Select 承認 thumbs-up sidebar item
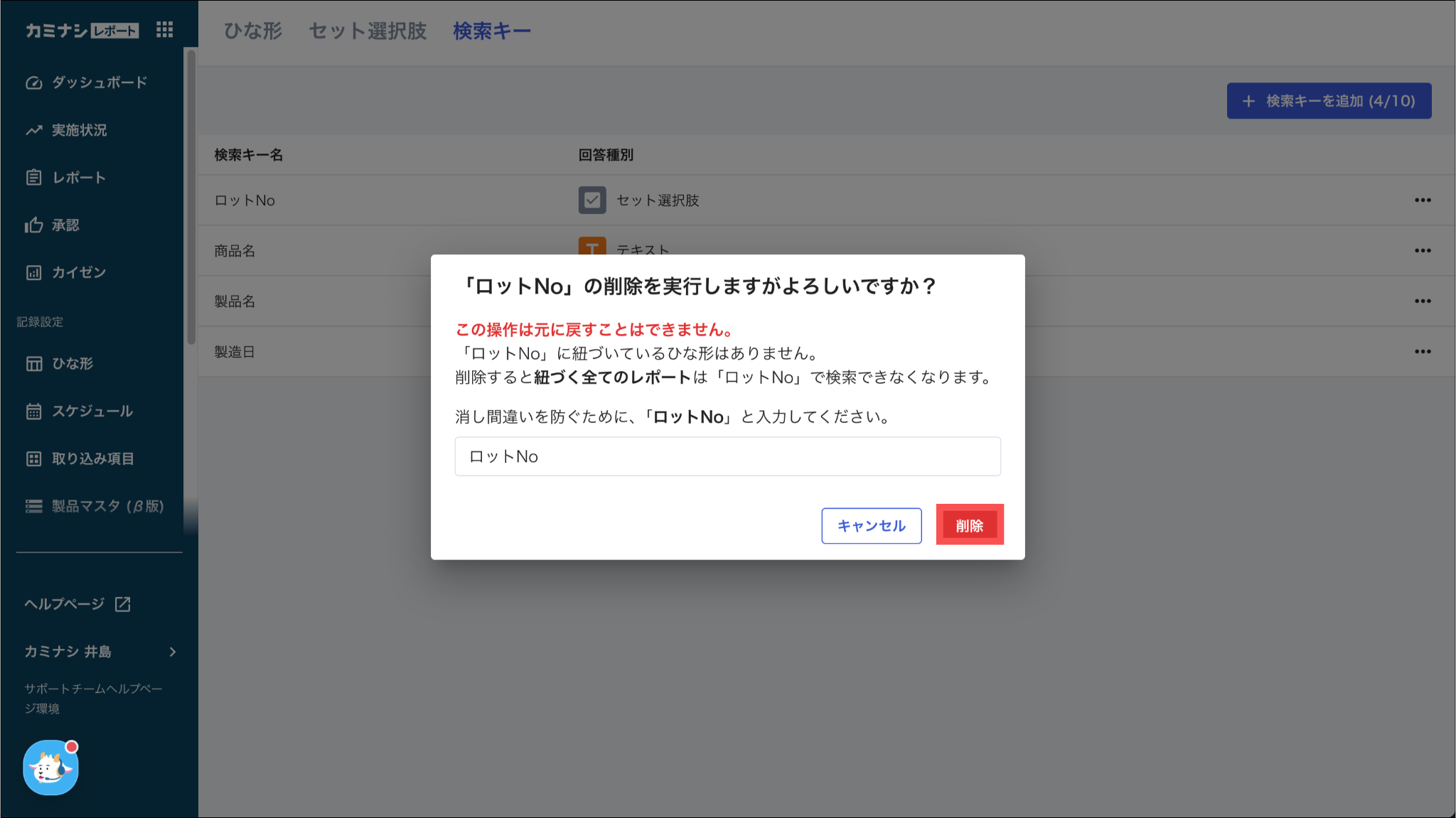Viewport: 1456px width, 818px height. tap(65, 225)
